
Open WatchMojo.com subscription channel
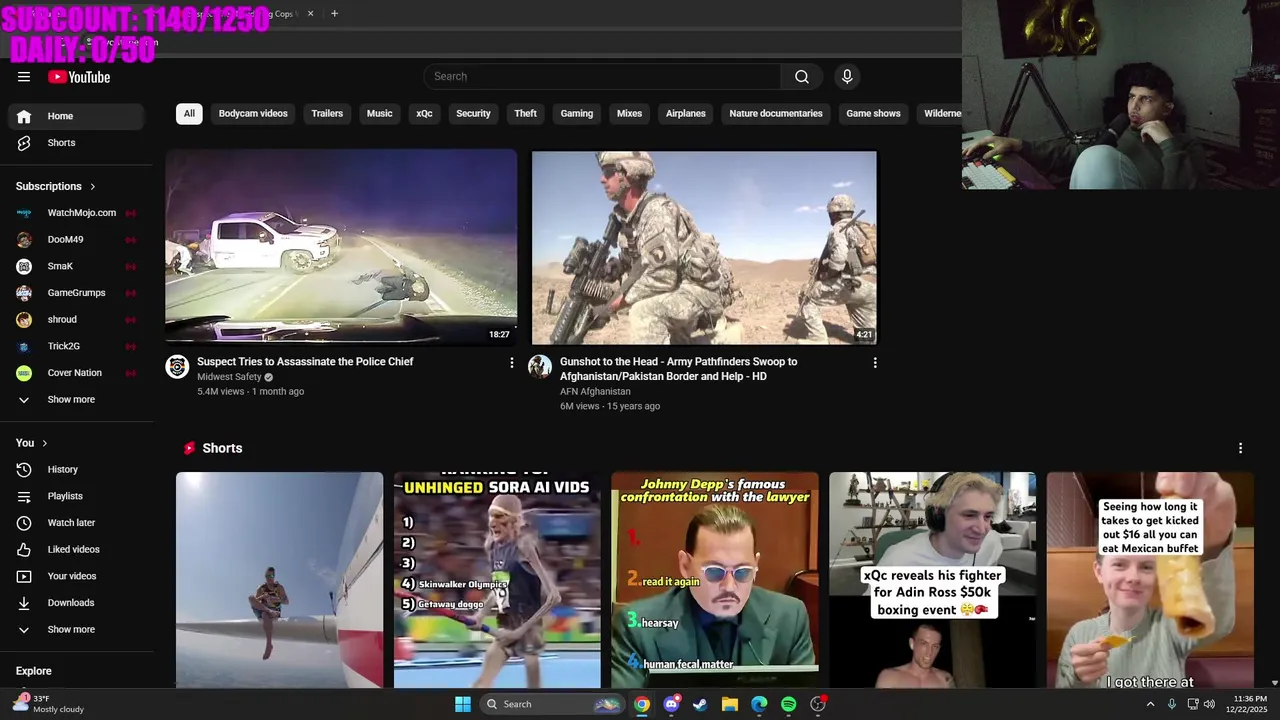[76, 213]
